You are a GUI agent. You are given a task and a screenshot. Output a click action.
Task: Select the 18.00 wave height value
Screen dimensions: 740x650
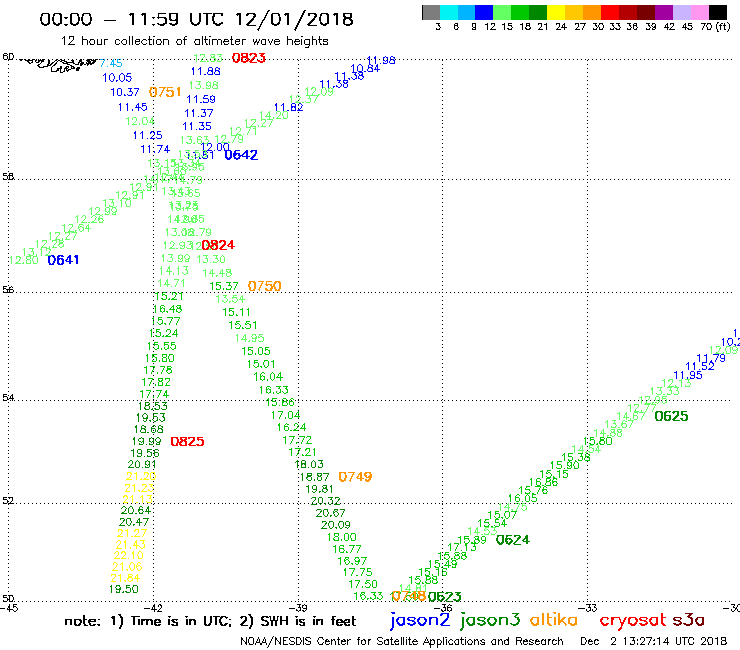[342, 537]
